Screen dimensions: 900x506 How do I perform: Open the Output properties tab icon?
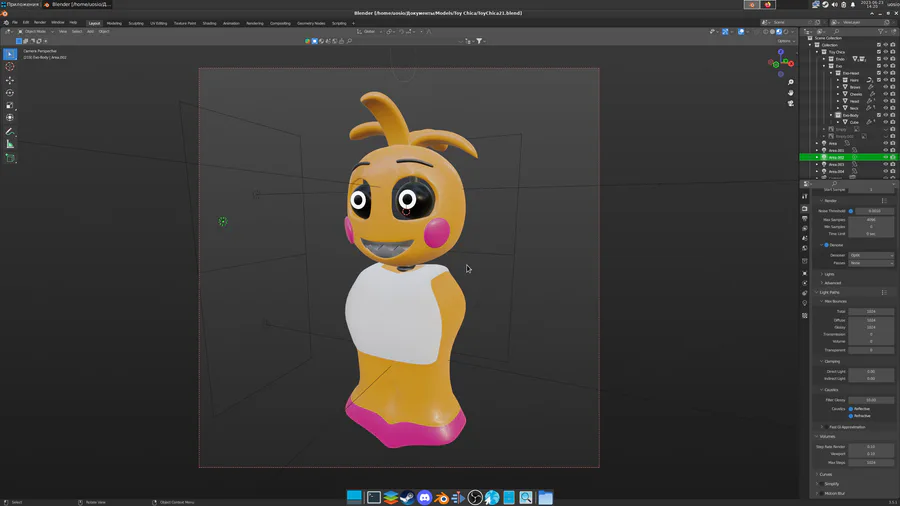tap(805, 219)
